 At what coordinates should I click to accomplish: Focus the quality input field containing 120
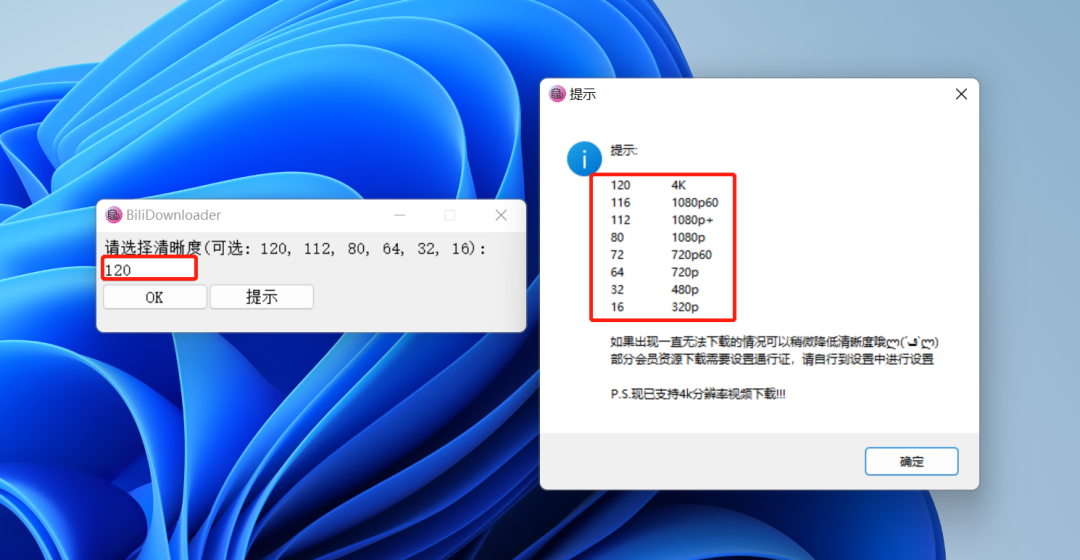pyautogui.click(x=150, y=269)
